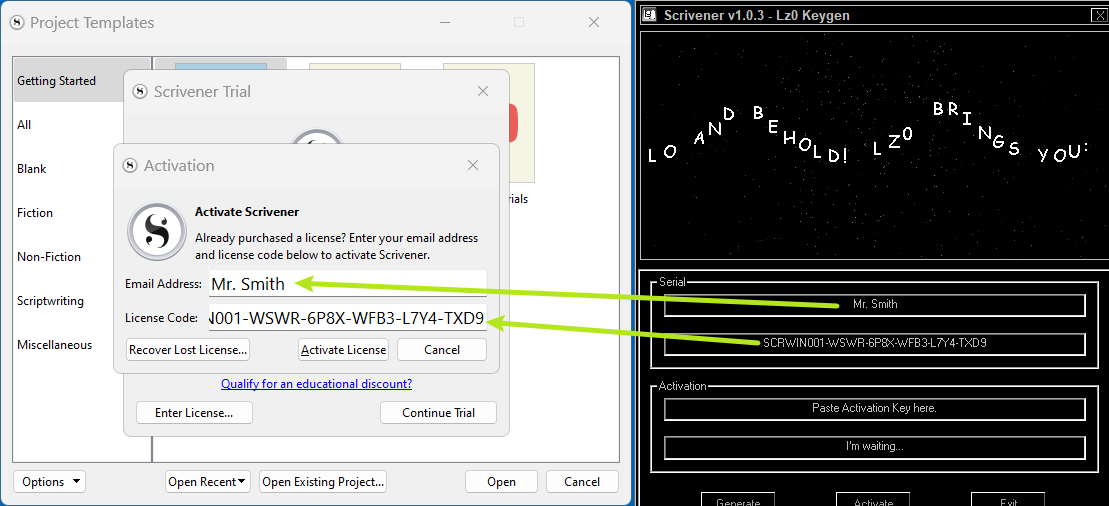Screen dimensions: 1109x506
Task: Open the educational discount link
Action: point(316,384)
